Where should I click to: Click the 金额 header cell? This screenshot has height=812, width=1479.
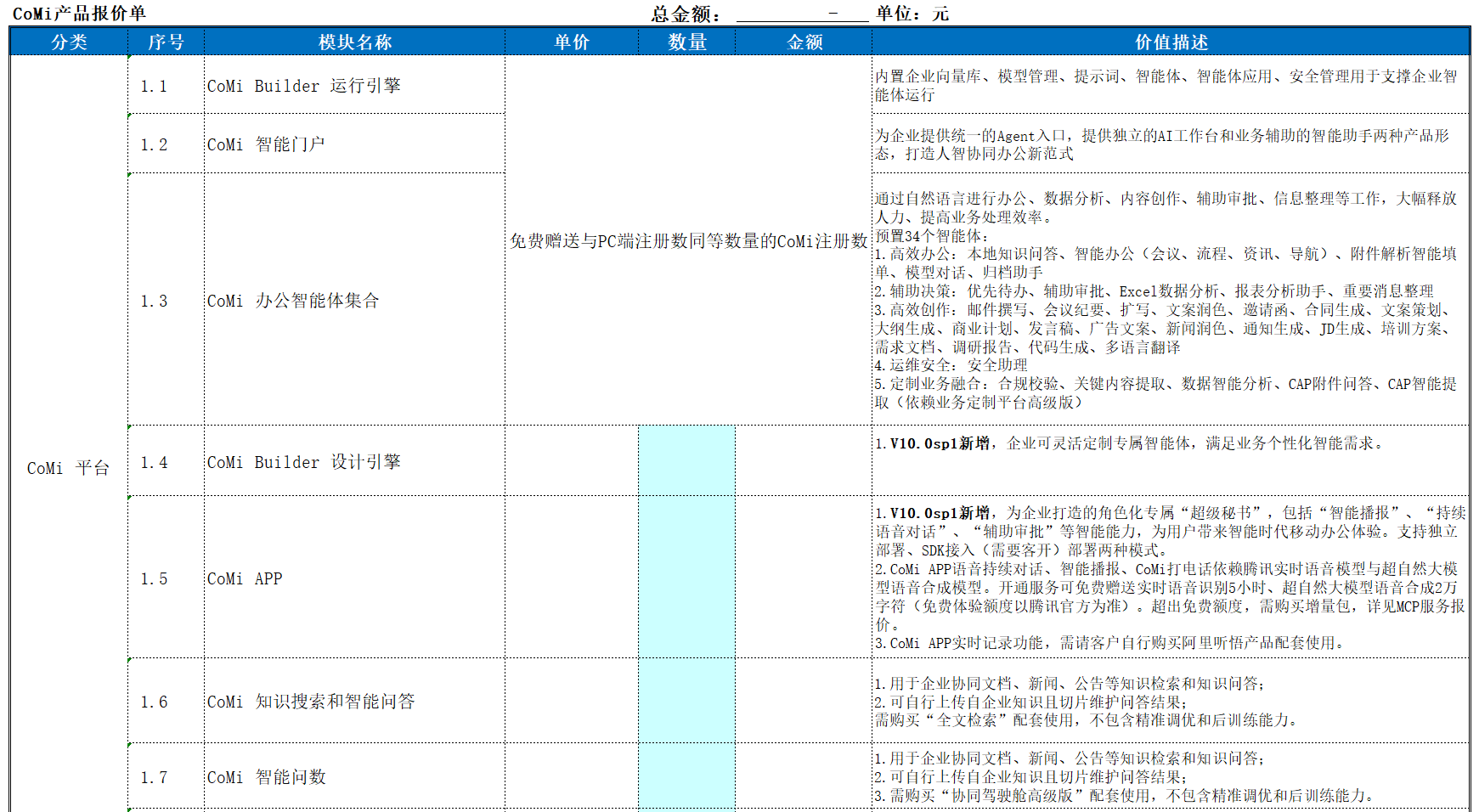[x=804, y=42]
